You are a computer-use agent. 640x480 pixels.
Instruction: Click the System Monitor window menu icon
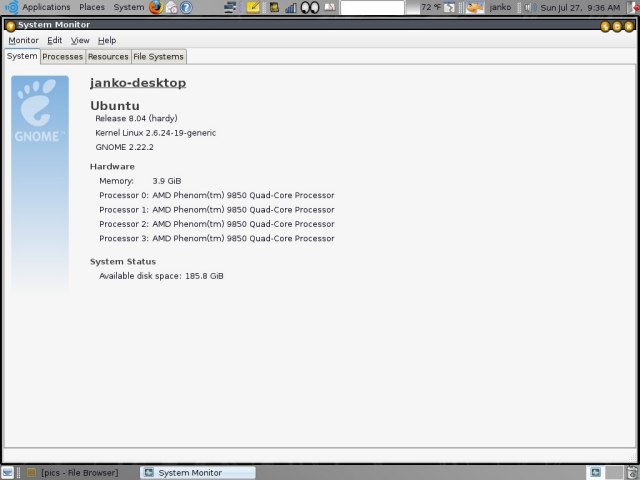(11, 25)
